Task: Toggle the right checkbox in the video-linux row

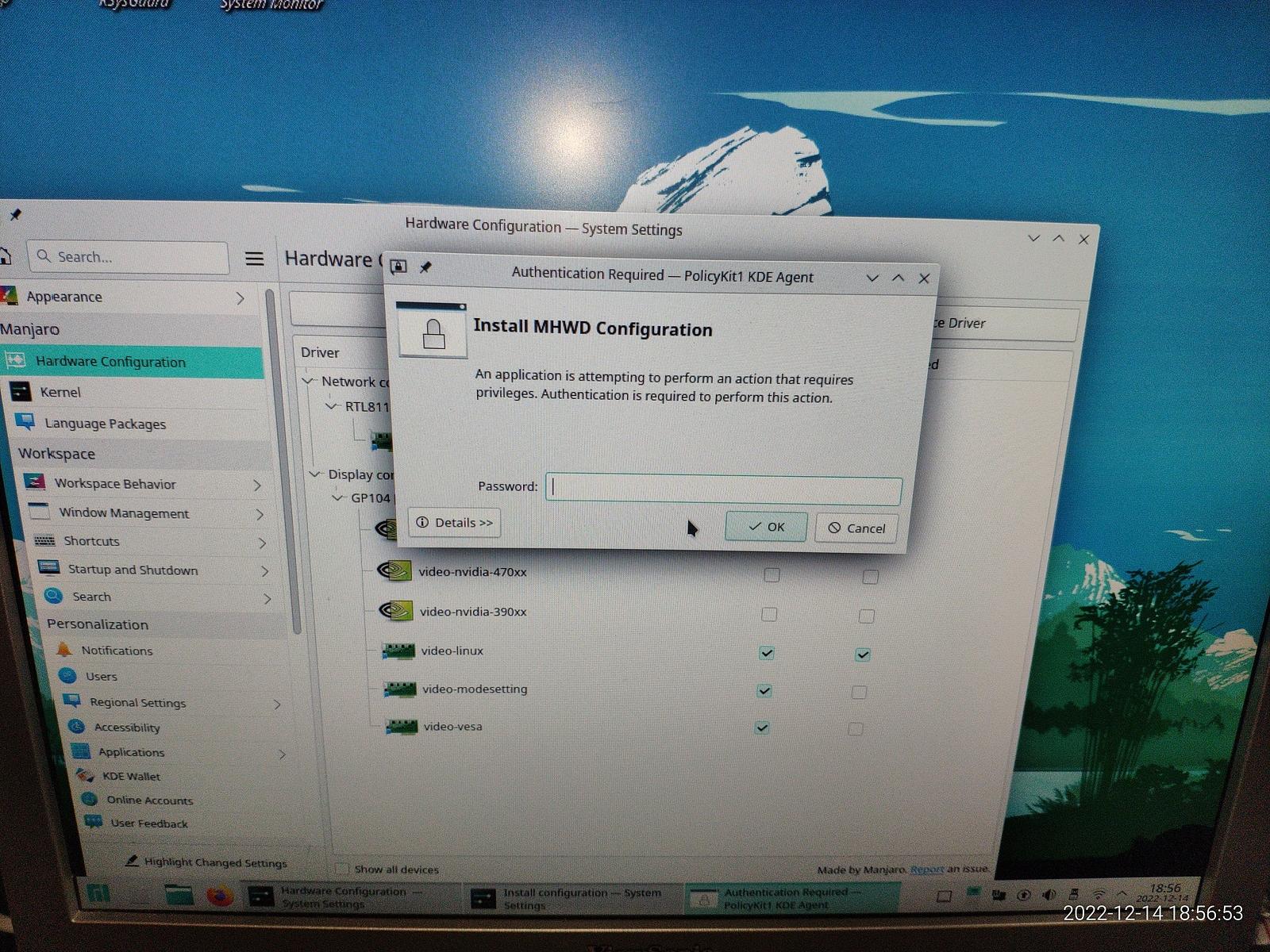Action: point(863,654)
